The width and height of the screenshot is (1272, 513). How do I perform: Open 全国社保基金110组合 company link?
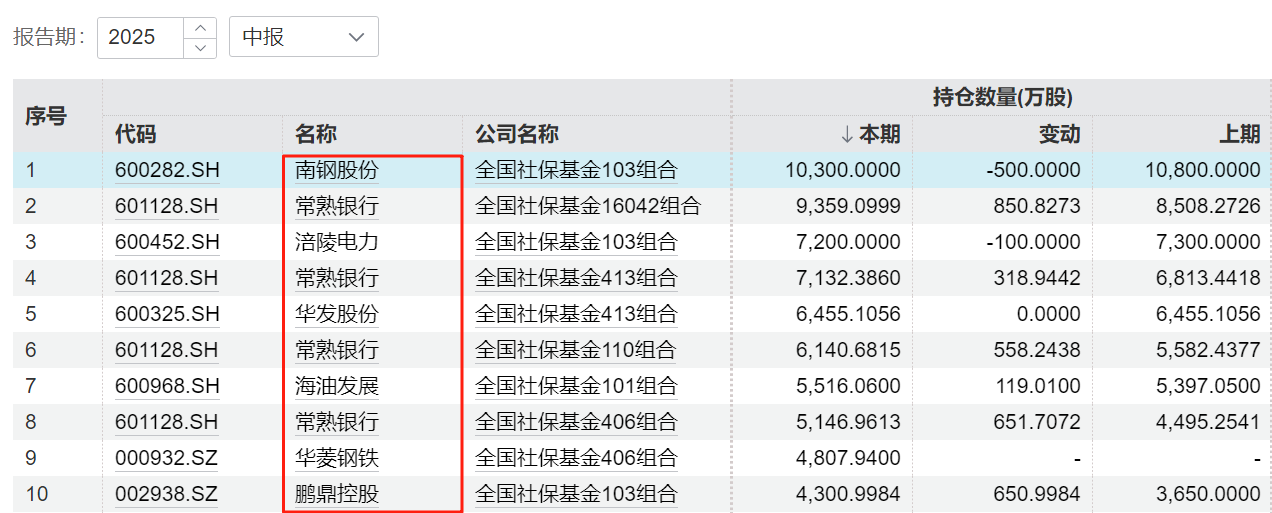576,350
